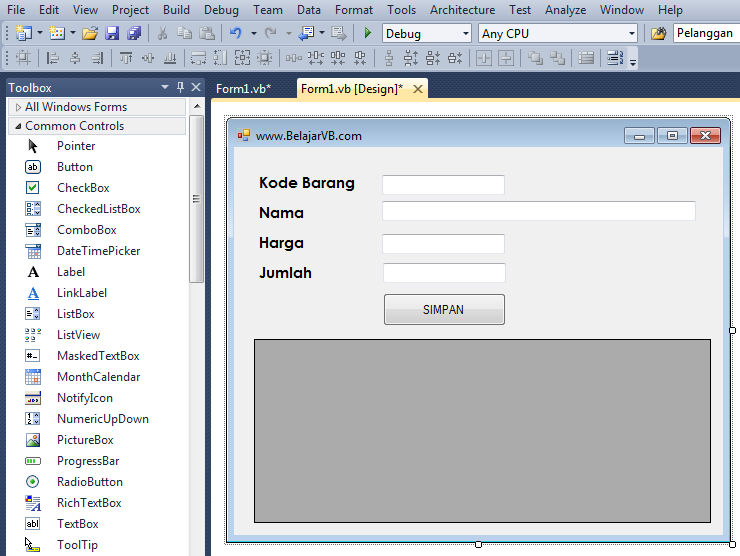Open the New Project dropdown arrow

[40, 33]
